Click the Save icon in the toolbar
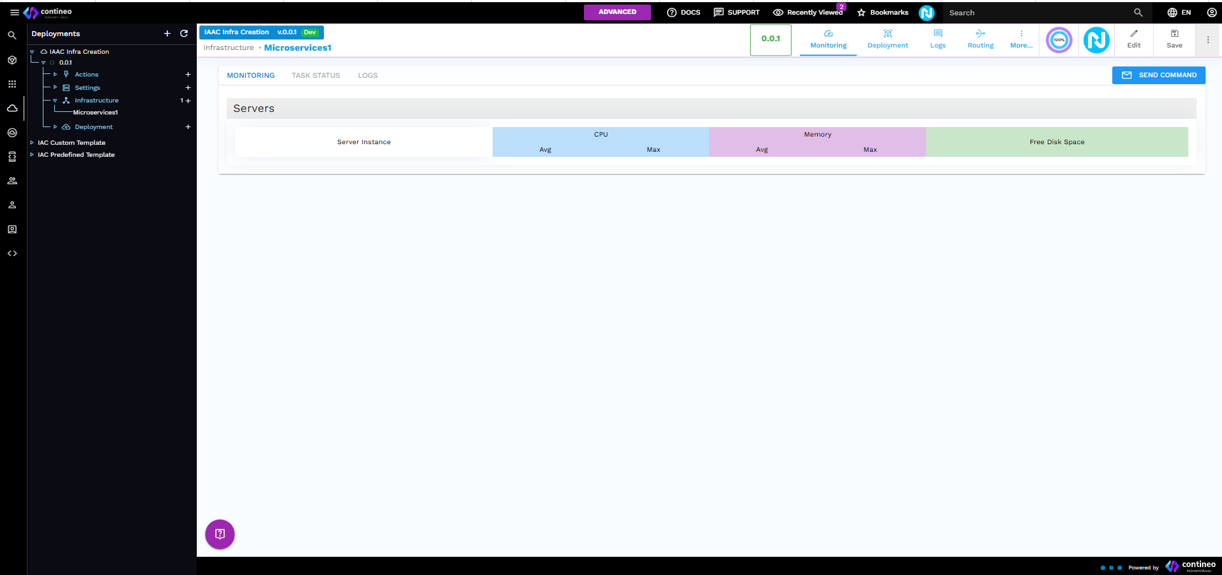This screenshot has width=1222, height=575. [x=1174, y=39]
